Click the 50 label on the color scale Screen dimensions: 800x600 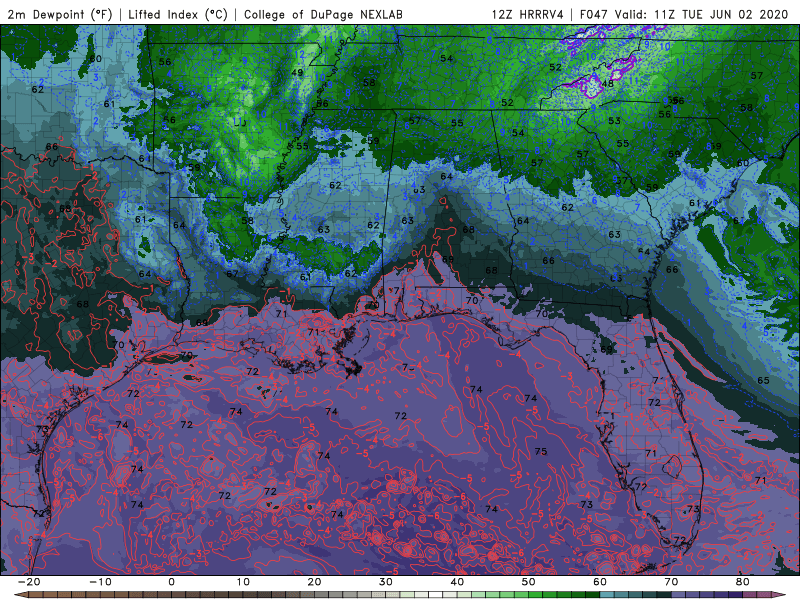(x=529, y=582)
